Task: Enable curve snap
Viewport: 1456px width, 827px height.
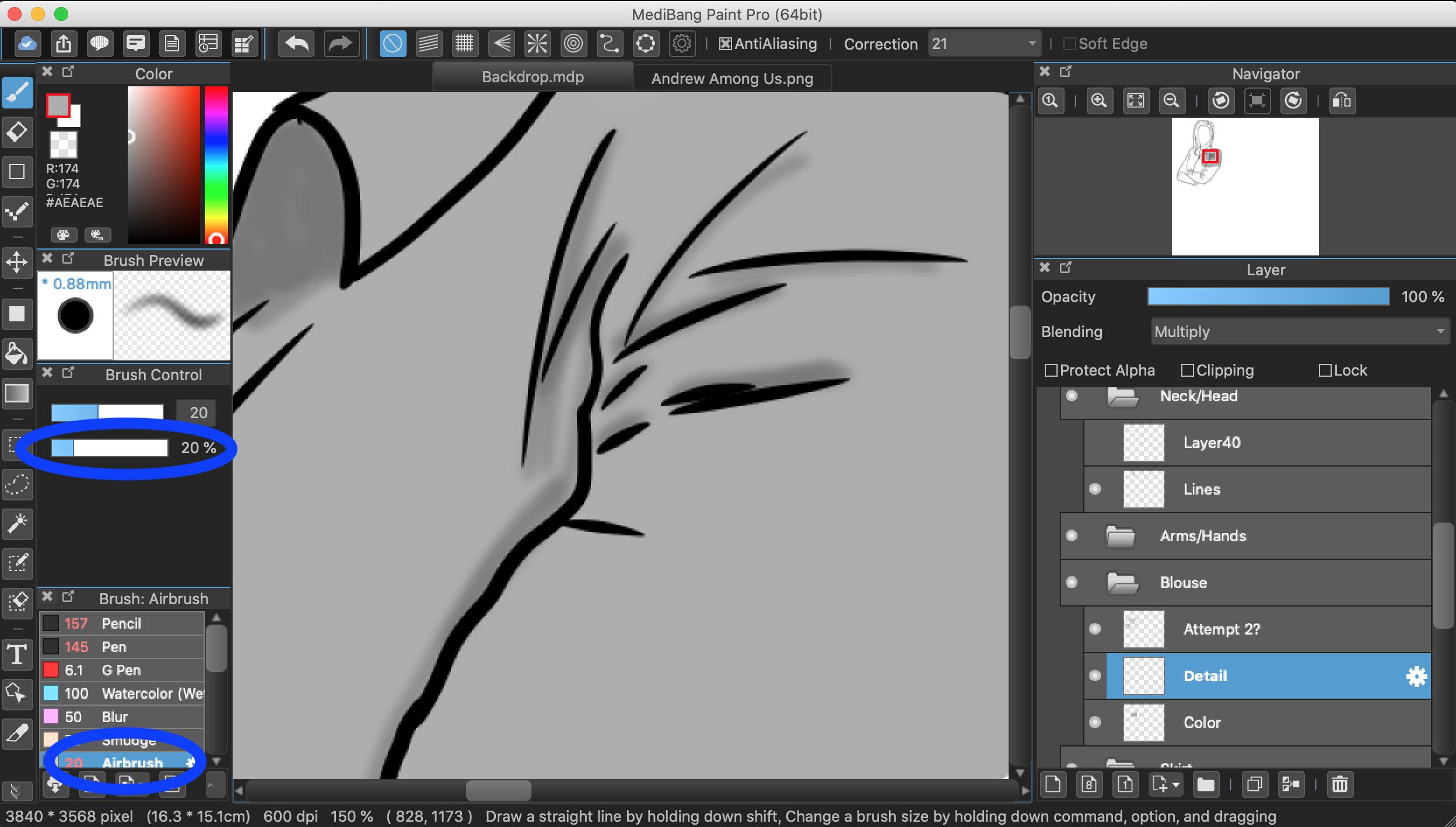Action: click(610, 44)
